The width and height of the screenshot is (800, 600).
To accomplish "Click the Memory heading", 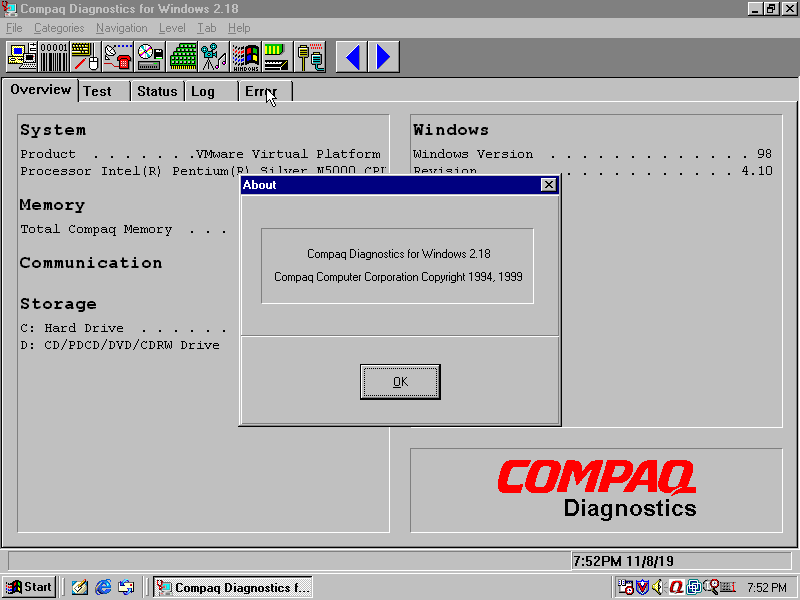I will pyautogui.click(x=52, y=205).
